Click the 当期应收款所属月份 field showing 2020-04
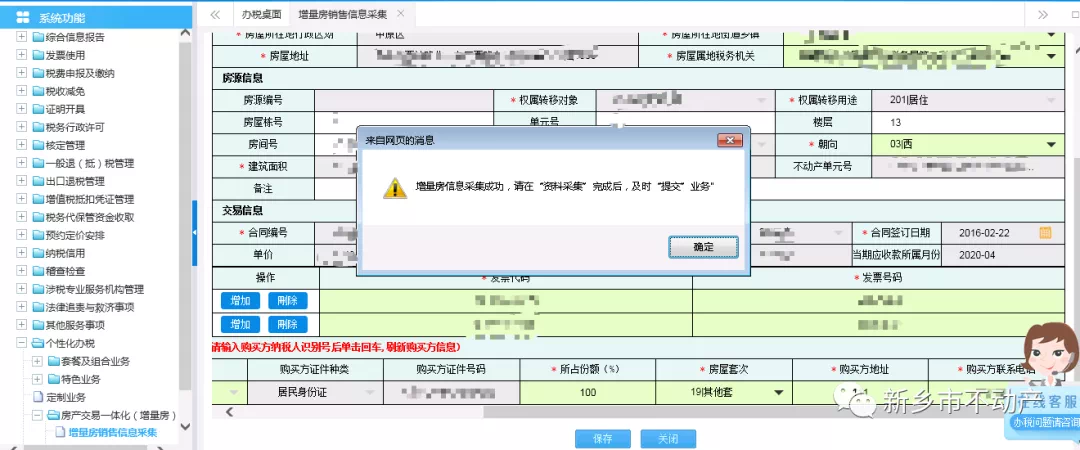 pos(1002,254)
